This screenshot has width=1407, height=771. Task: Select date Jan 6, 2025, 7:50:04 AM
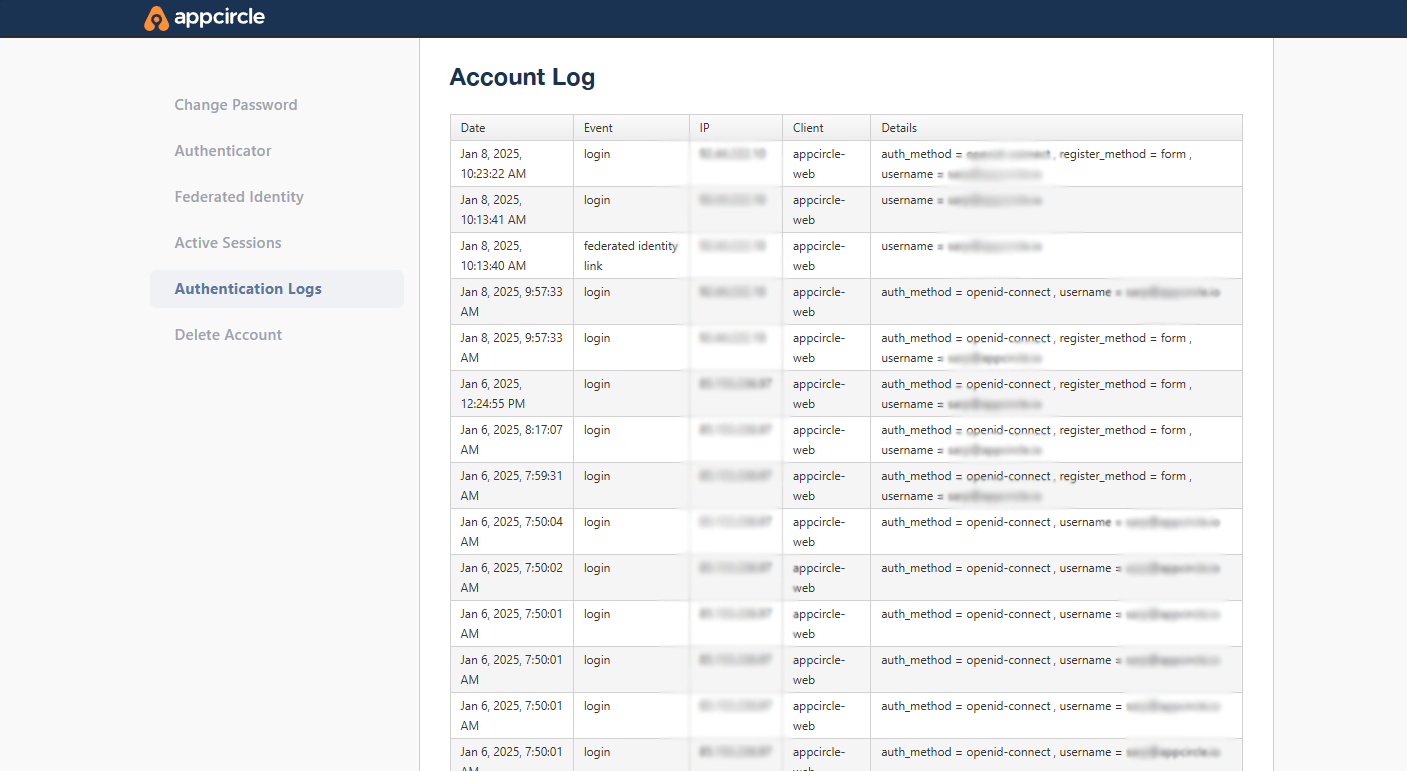(x=511, y=532)
